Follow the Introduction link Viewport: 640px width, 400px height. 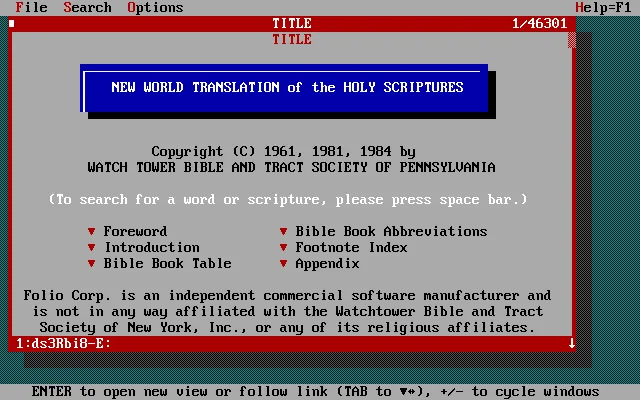[152, 247]
